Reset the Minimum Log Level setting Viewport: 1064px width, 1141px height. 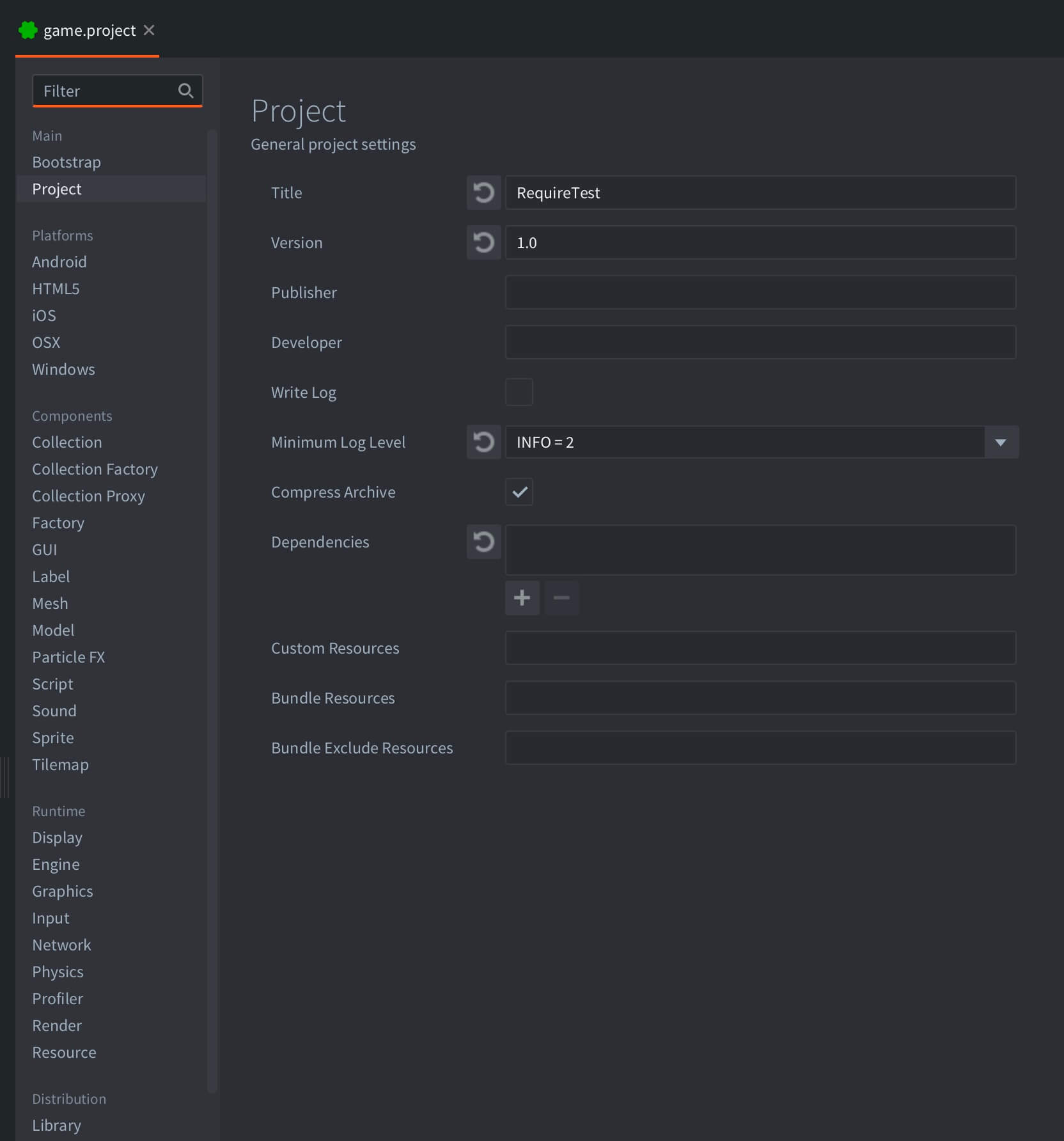tap(483, 442)
